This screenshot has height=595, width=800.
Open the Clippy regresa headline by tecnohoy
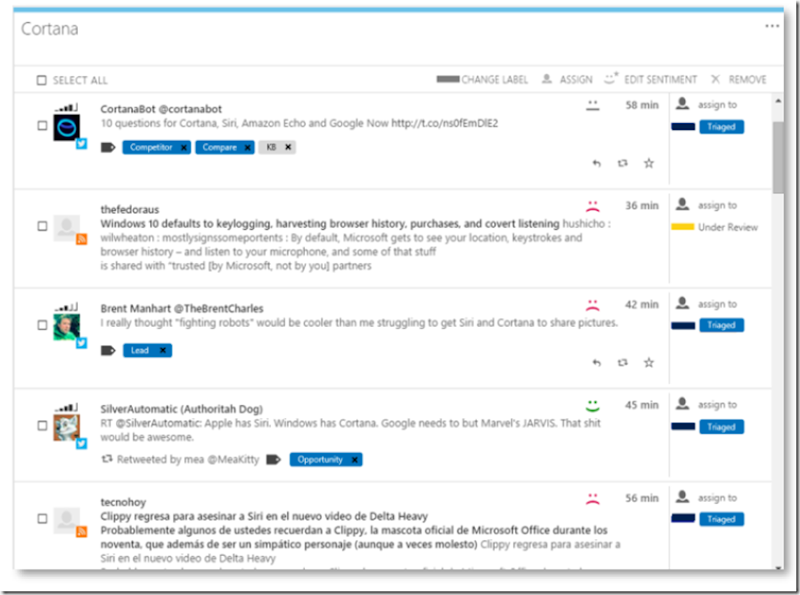pyautogui.click(x=264, y=516)
